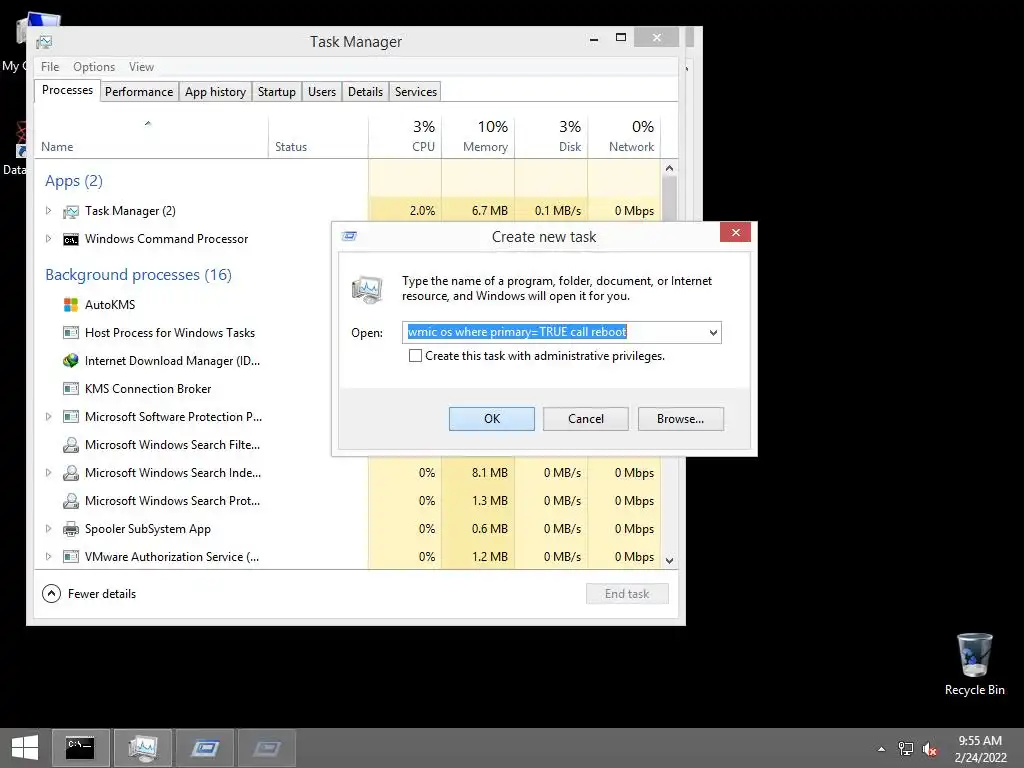Click the Internet Download Manager icon
This screenshot has height=768, width=1024.
(x=71, y=360)
